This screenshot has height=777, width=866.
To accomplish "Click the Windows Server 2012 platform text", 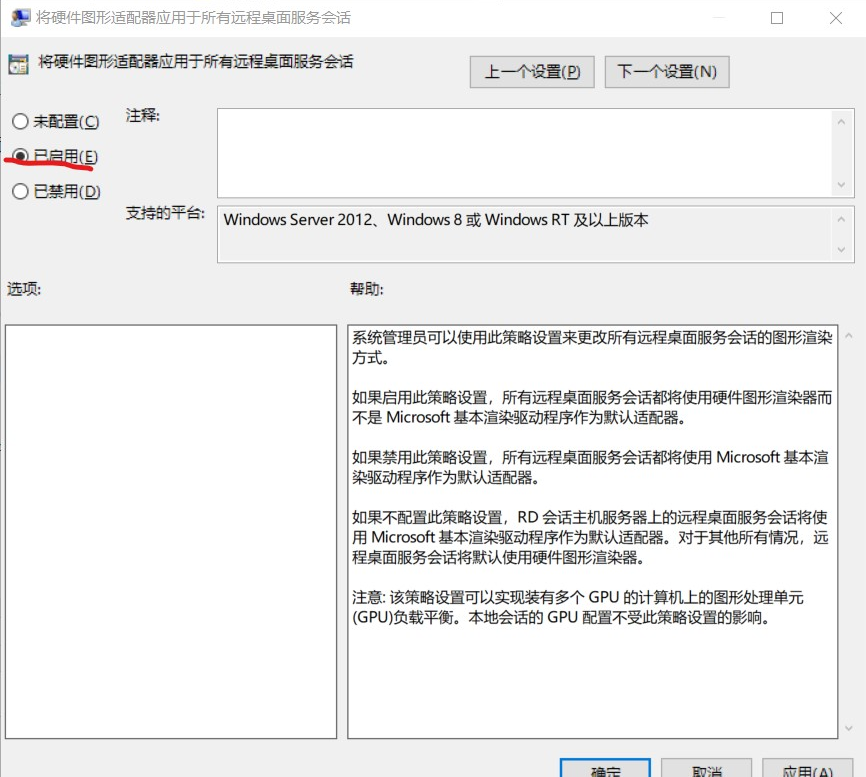I will click(436, 220).
